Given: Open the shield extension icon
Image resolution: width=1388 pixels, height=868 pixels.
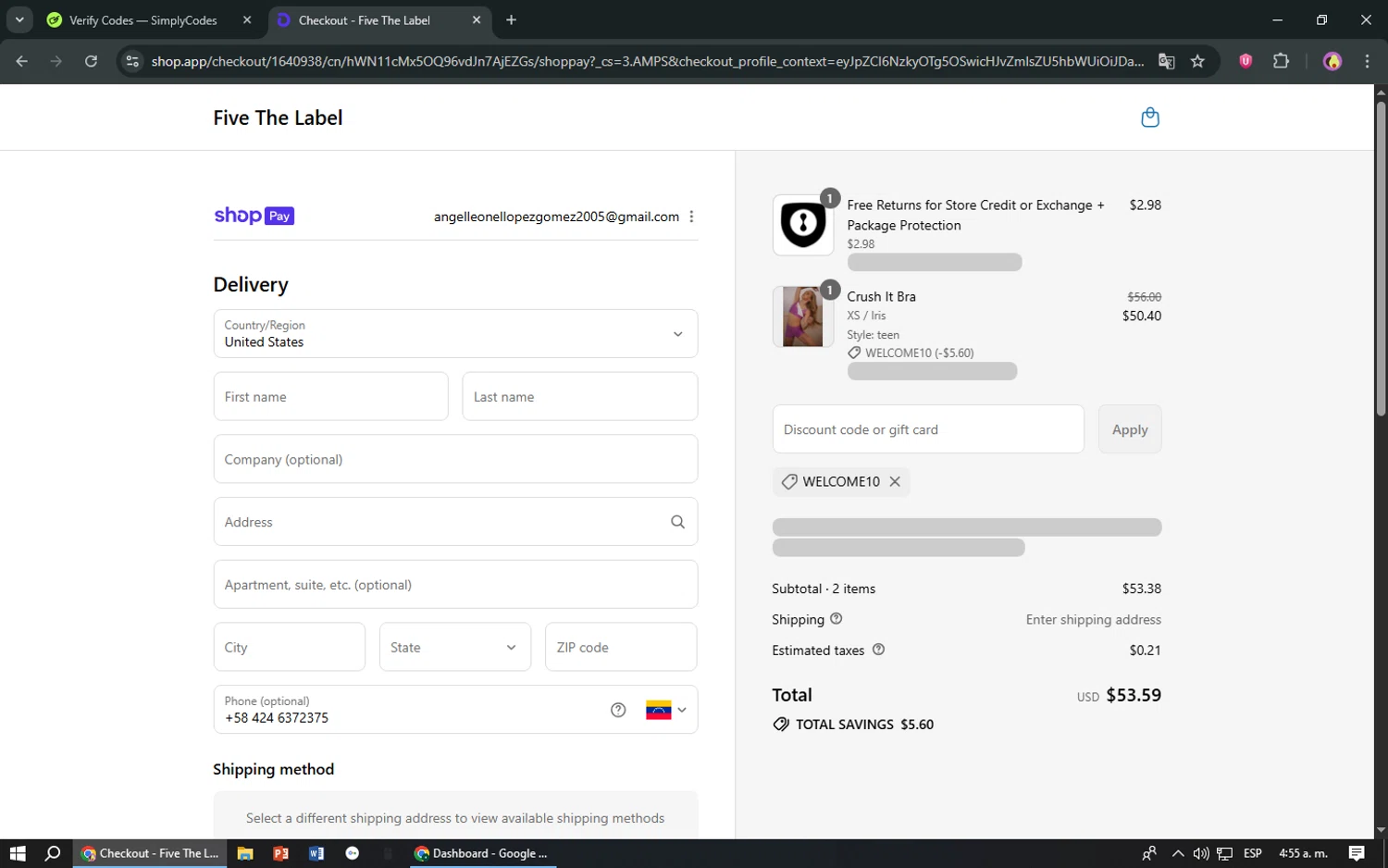Looking at the screenshot, I should pos(1245,61).
